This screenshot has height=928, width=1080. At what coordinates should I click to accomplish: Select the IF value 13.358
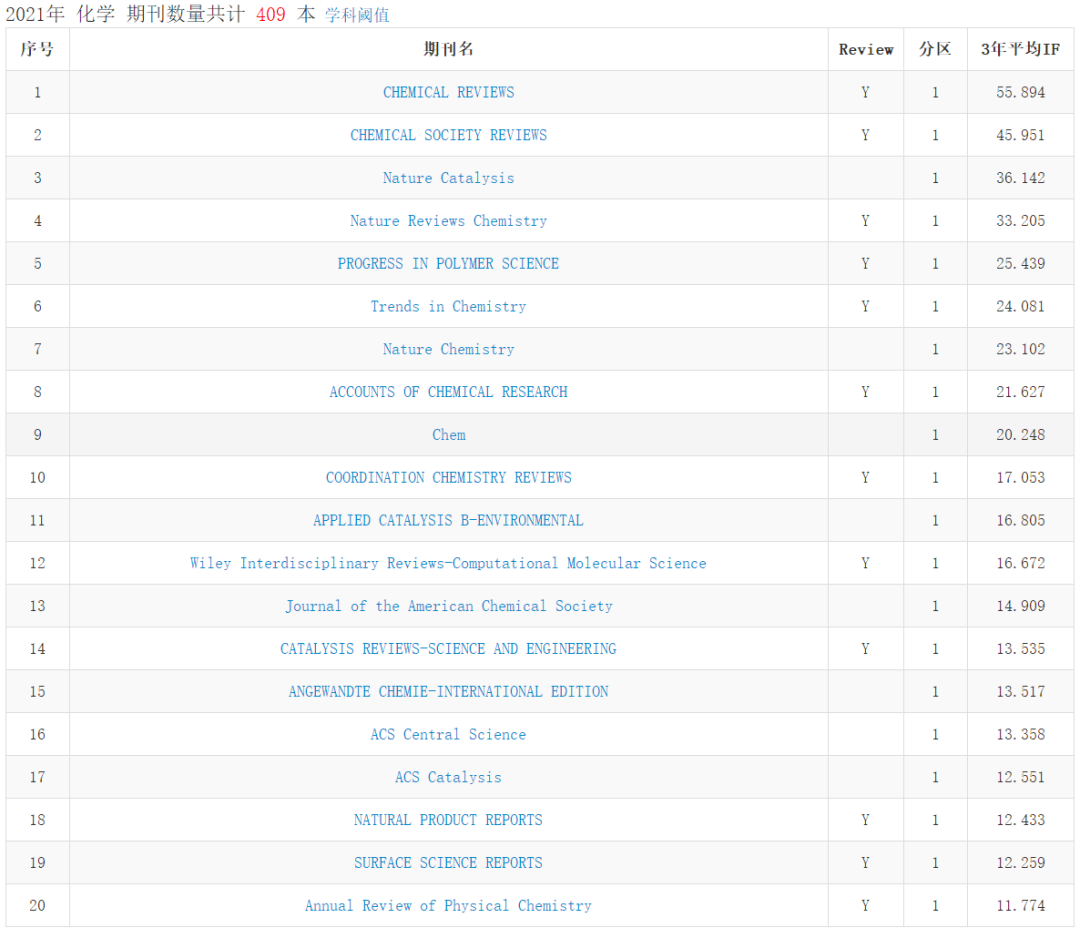pos(1021,734)
